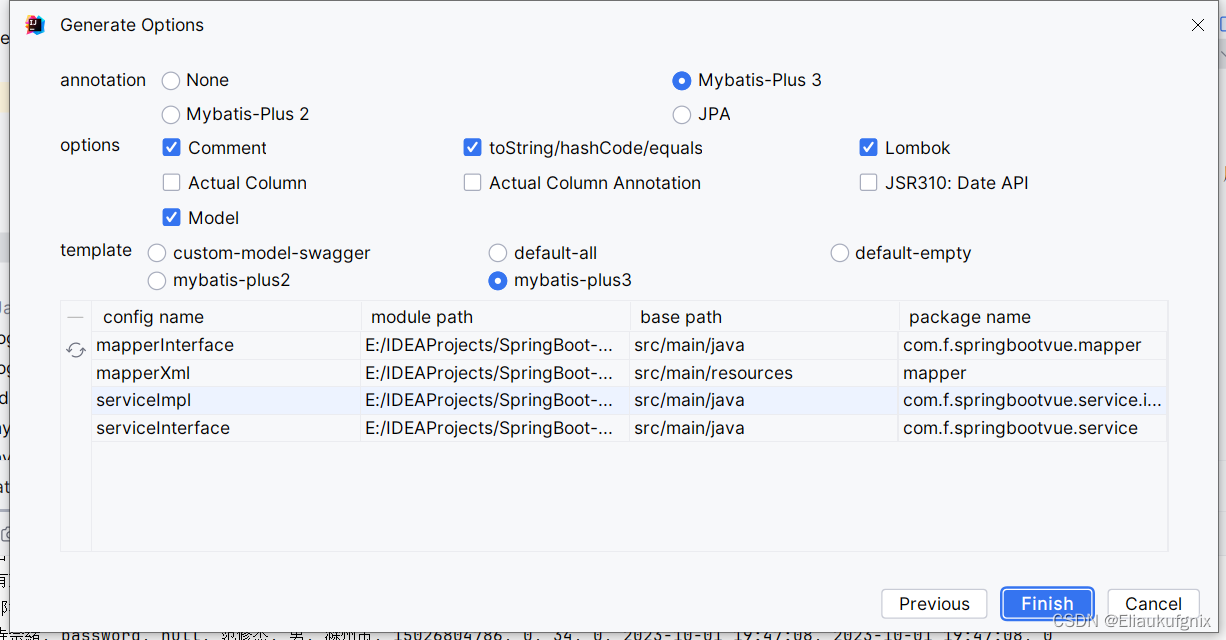Select the serviceImpl config row
The width and height of the screenshot is (1226, 640).
[x=629, y=400]
